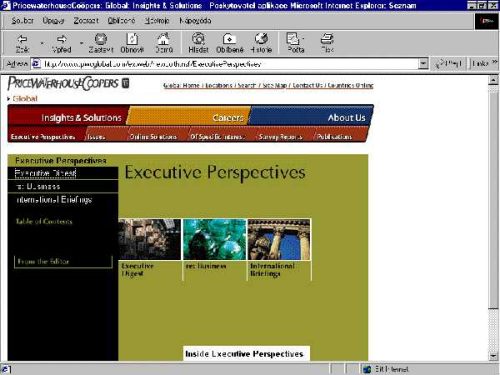The height and width of the screenshot is (375, 500).
Task: Click the Vpřed forward arrow icon
Action: click(62, 39)
